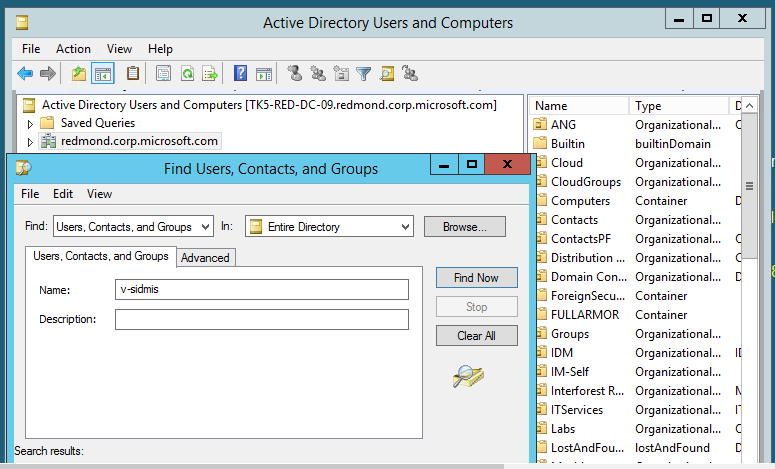Select the IM-Self entry in list
The height and width of the screenshot is (469, 775).
pos(570,372)
